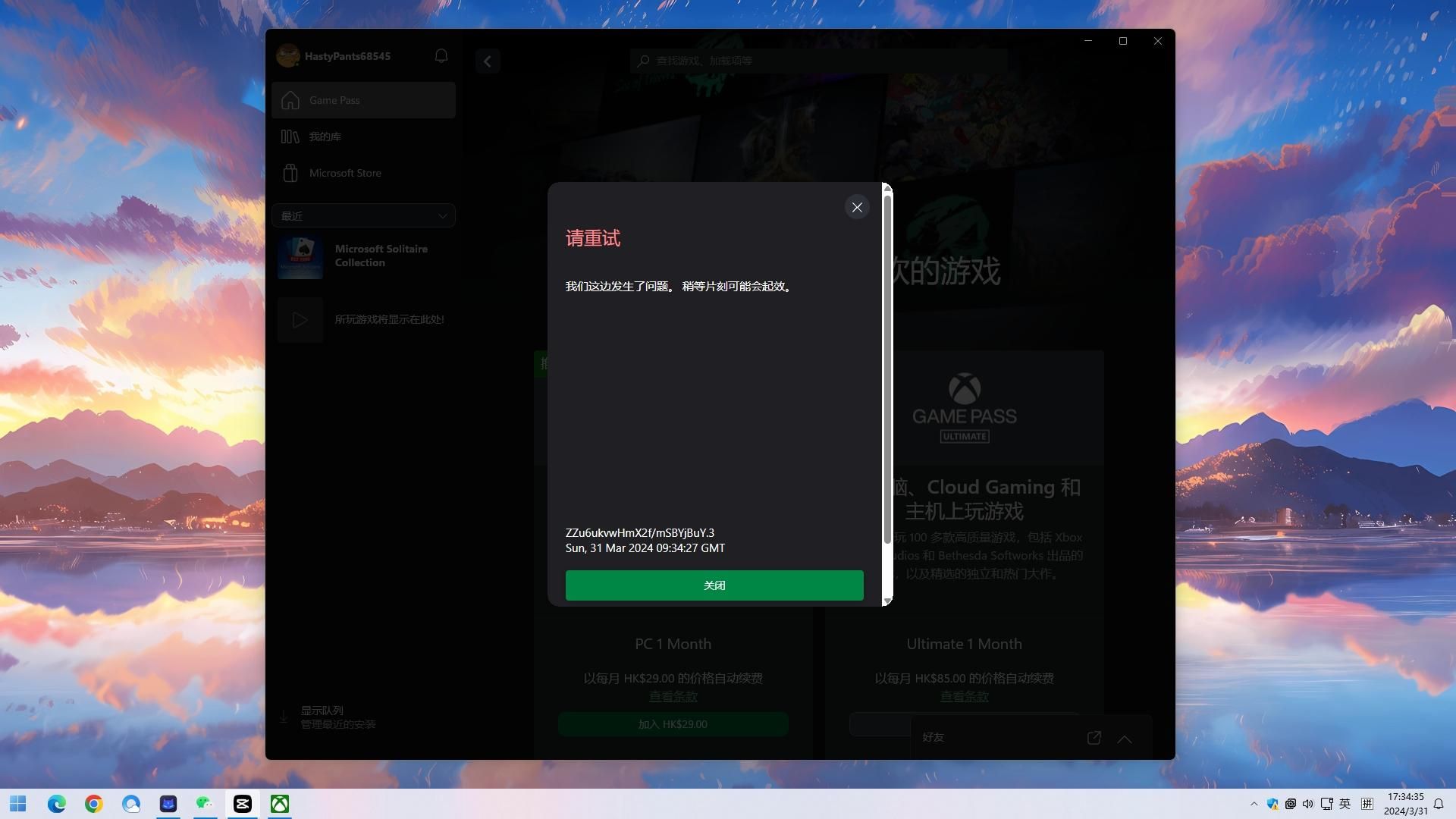This screenshot has width=1456, height=819.
Task: Launch Microsoft Edge from taskbar
Action: pyautogui.click(x=57, y=804)
